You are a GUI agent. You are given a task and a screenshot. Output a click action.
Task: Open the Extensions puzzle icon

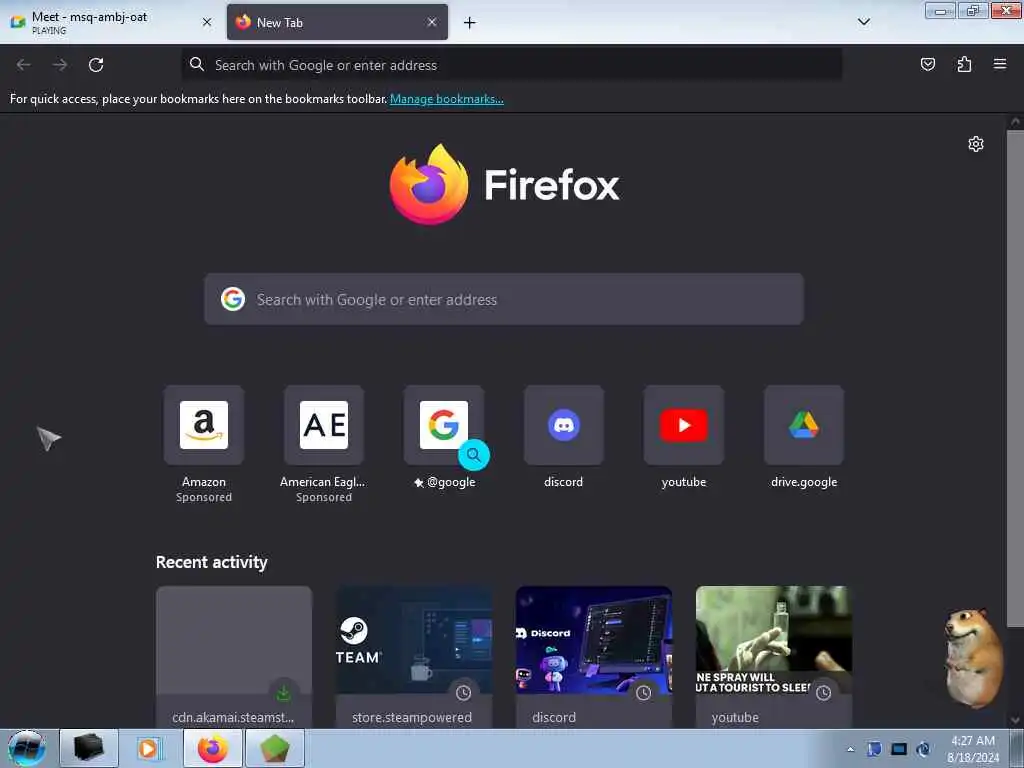pos(964,64)
